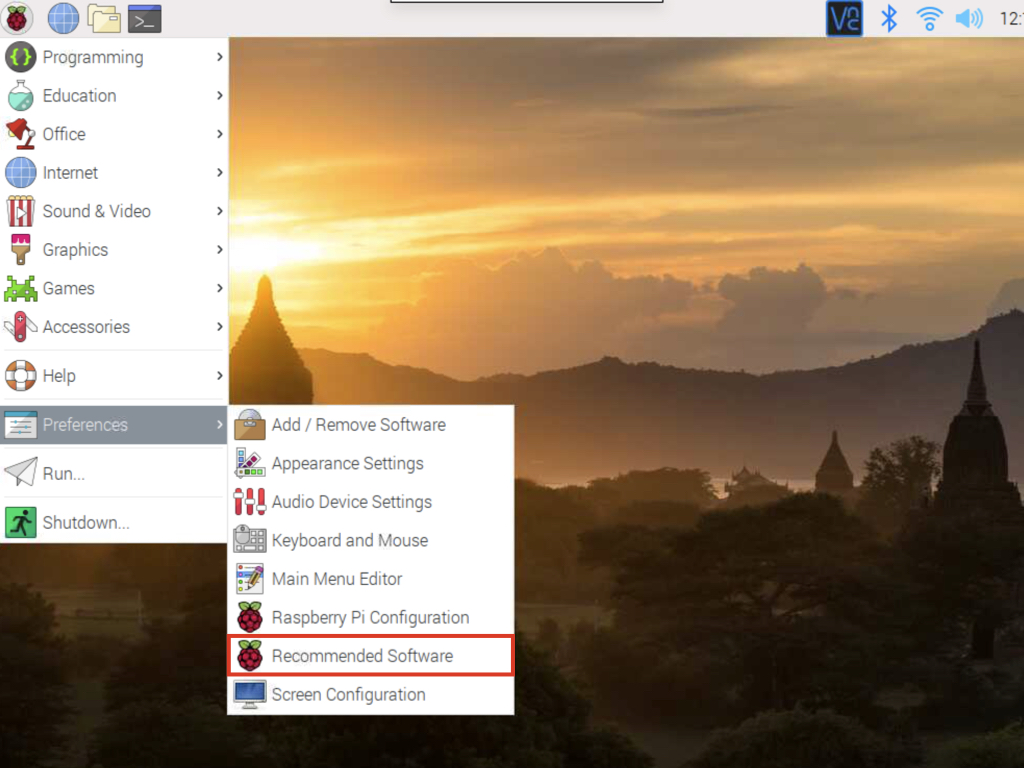Viewport: 1024px width, 768px height.
Task: Click the Accessories pocket knife icon
Action: 20,327
